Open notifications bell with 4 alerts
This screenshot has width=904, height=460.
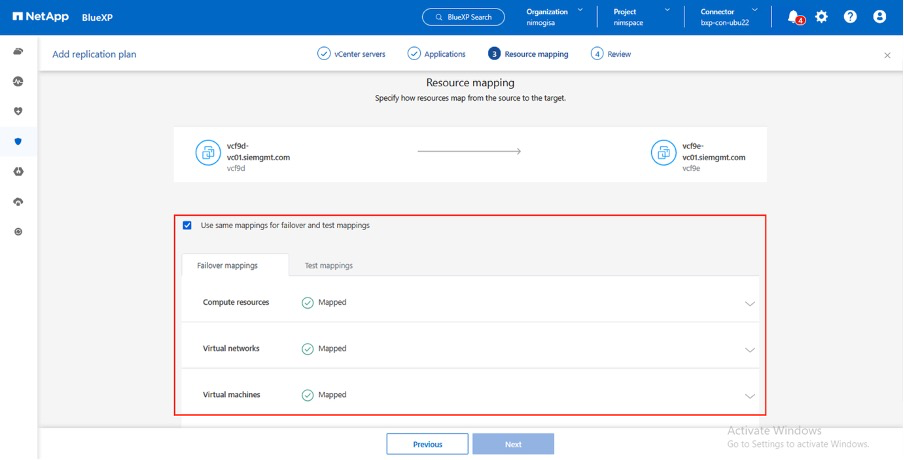[794, 17]
